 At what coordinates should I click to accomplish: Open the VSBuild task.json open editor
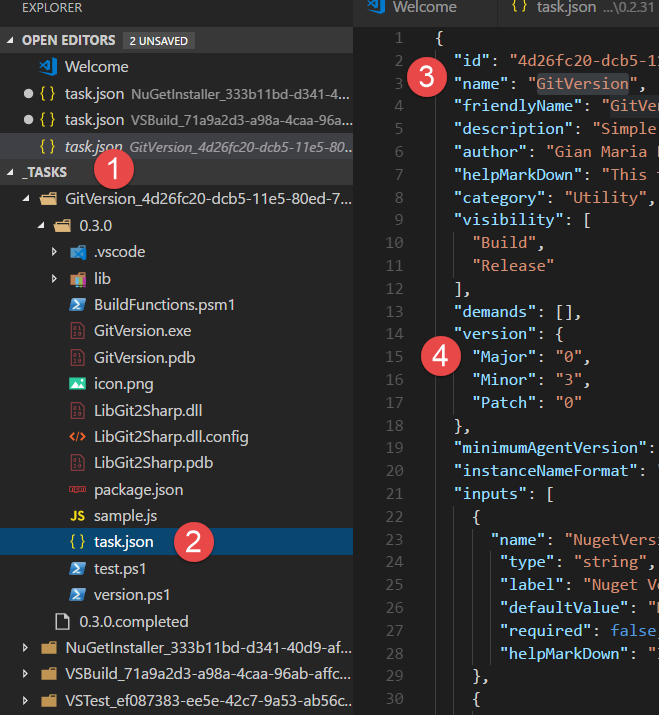[x=176, y=120]
